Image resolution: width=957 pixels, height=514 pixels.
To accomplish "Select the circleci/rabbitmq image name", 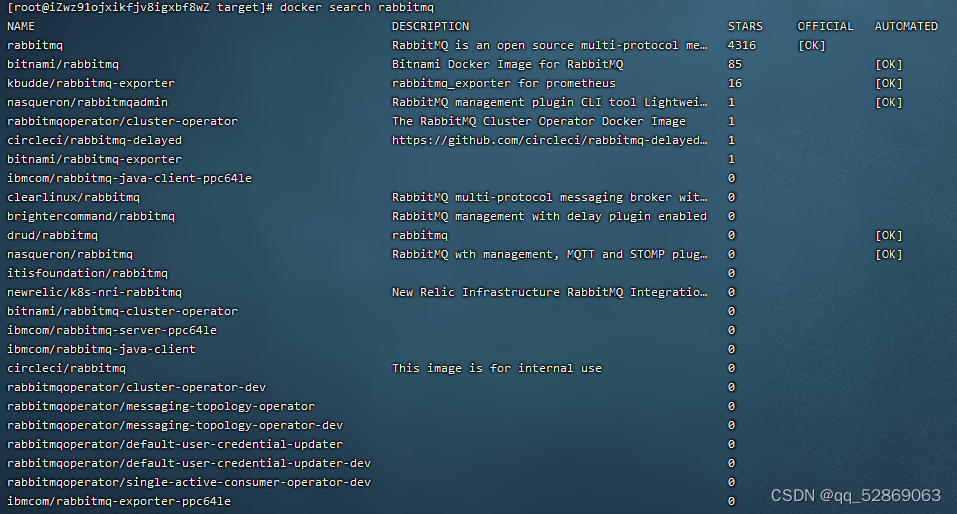I will click(x=67, y=368).
